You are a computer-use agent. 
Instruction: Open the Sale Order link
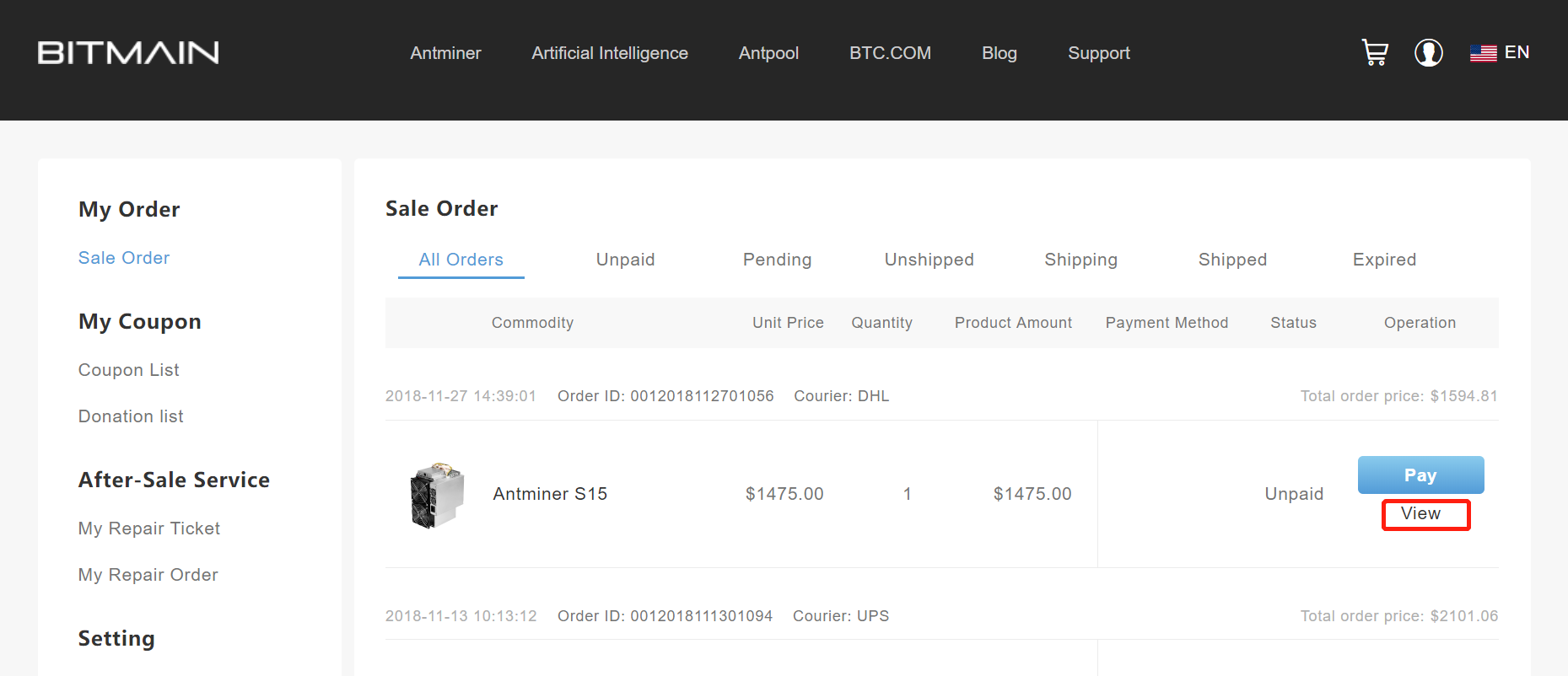[x=123, y=257]
